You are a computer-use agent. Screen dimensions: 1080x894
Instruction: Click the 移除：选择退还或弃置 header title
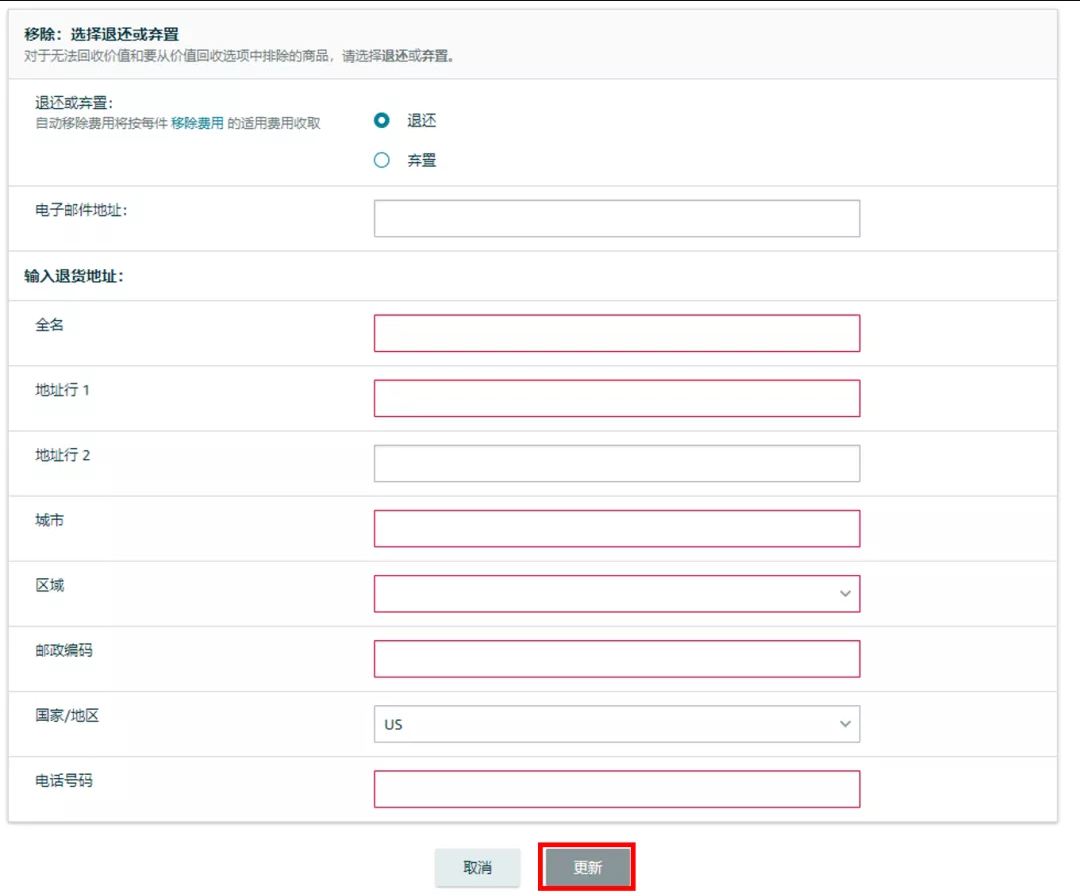point(101,34)
